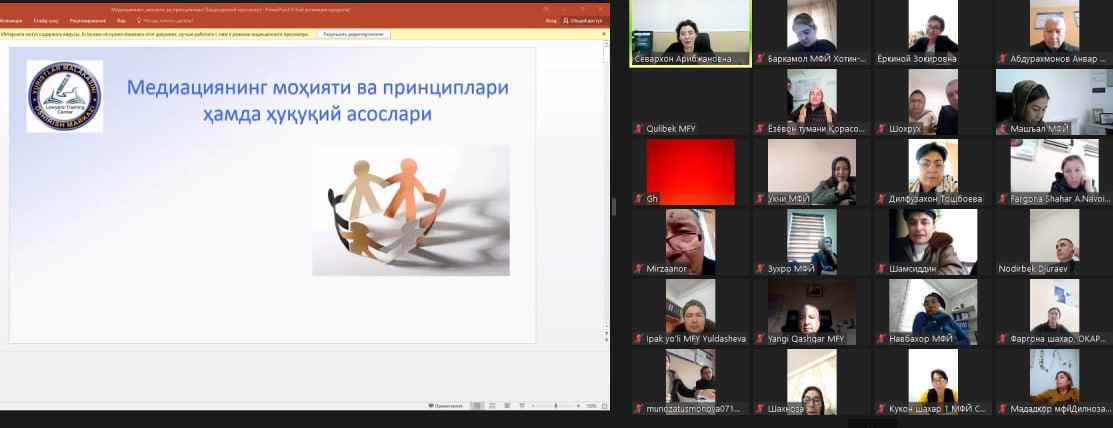Viewport: 1113px width, 428px height.
Task: Close the protected view warning bar
Action: (x=604, y=33)
